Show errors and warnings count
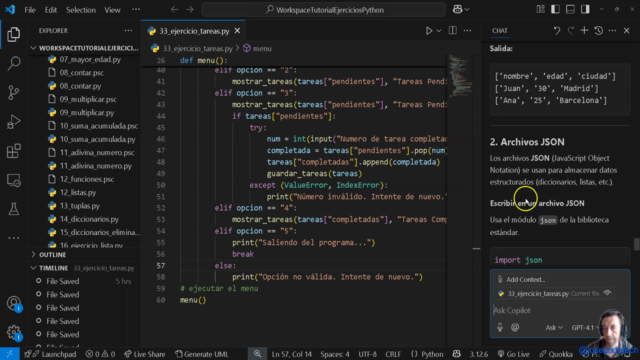This screenshot has height=360, width=640. 100,354
